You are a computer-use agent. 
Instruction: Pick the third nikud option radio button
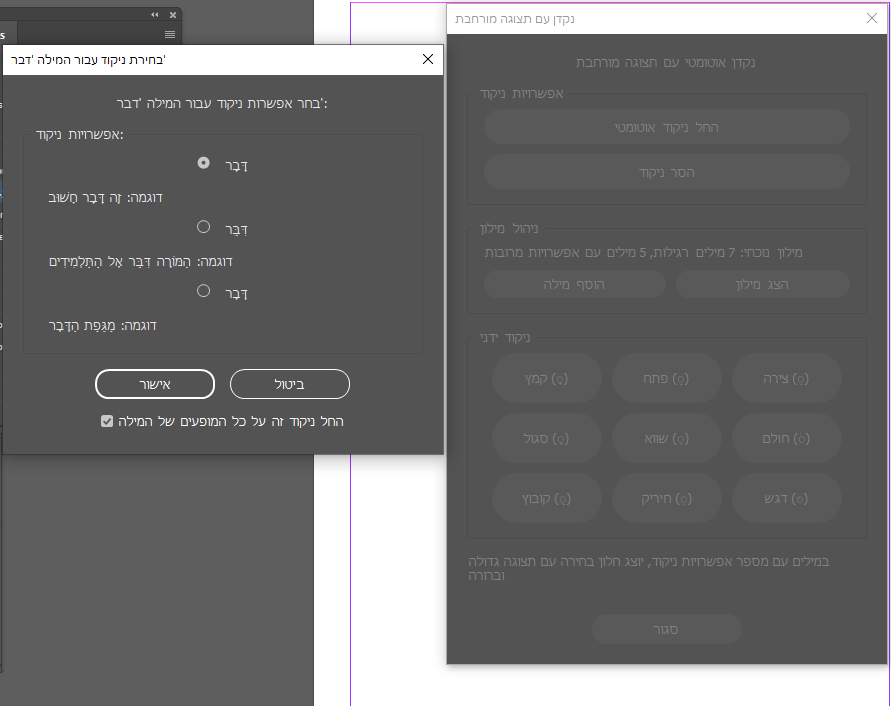(x=204, y=291)
